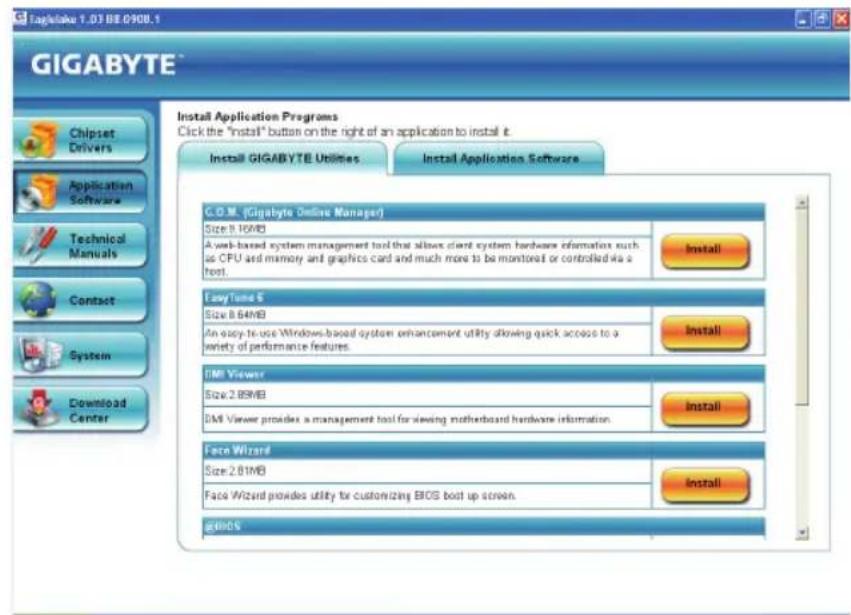Click the scrollbar up arrow
851x615 pixels.
[x=802, y=202]
